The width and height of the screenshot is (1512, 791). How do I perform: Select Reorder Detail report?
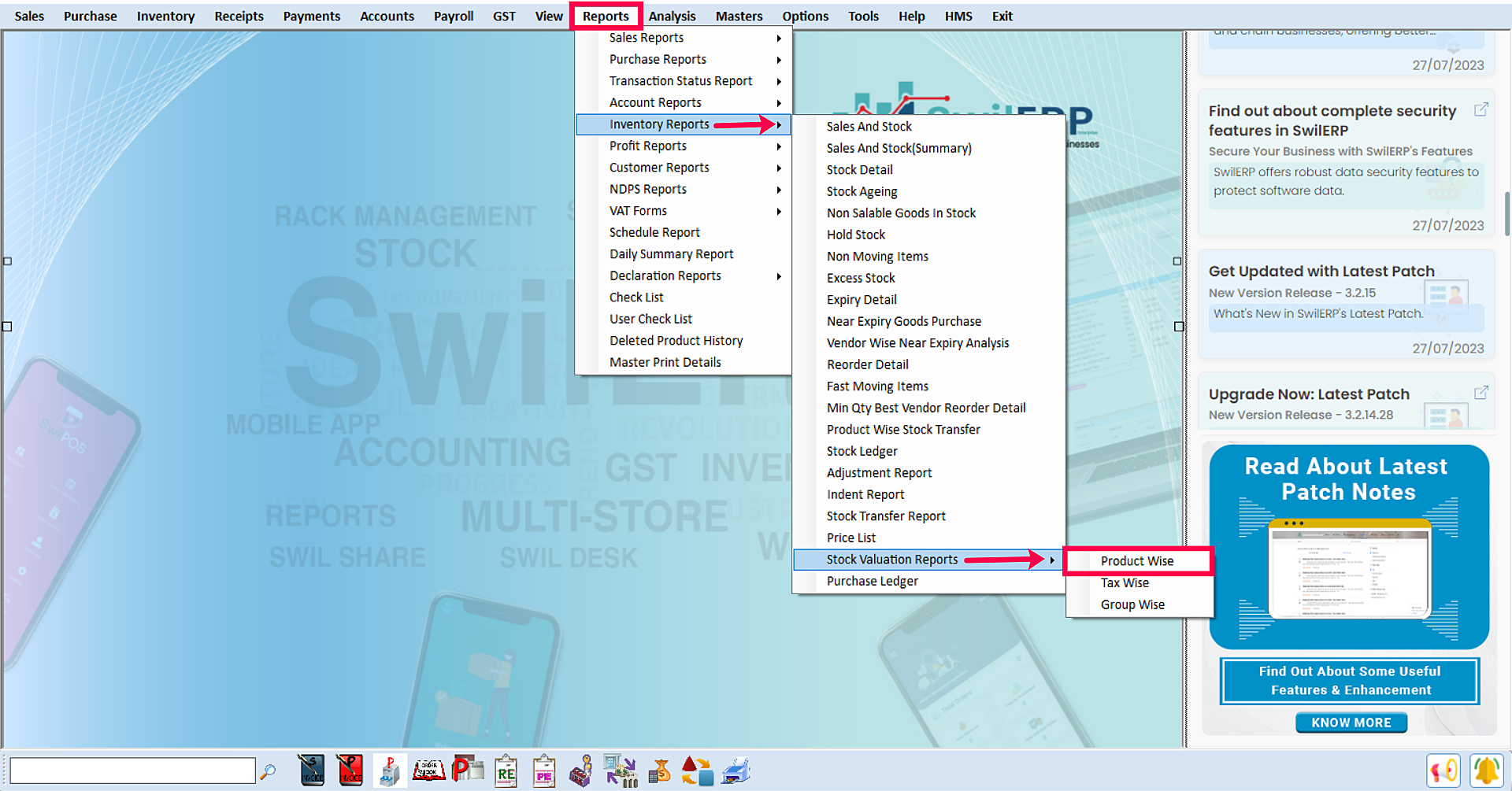928,365
